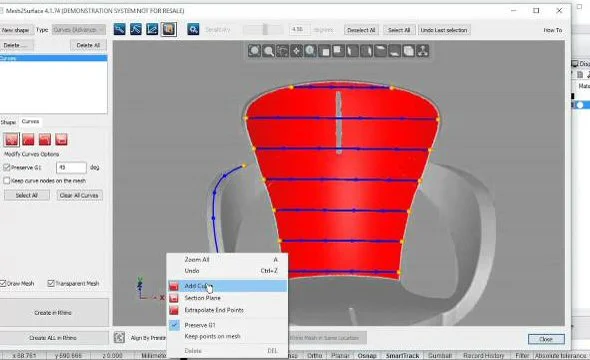This screenshot has width=590, height=360.
Task: Click the pan arrows icon in viewport toolbar
Action: (x=297, y=51)
